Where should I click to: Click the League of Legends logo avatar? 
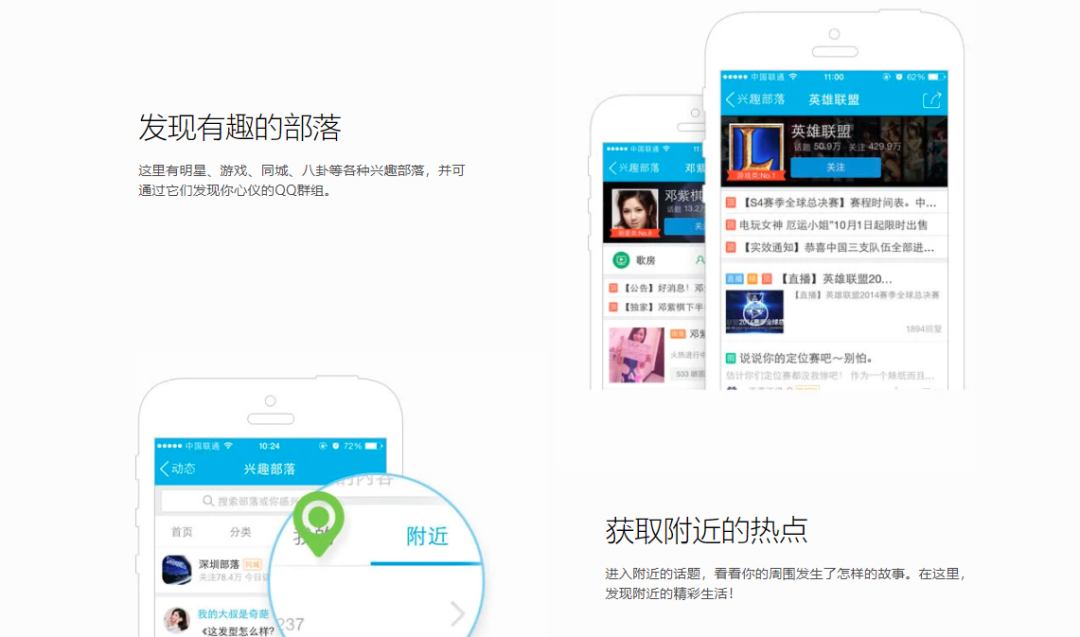[756, 149]
